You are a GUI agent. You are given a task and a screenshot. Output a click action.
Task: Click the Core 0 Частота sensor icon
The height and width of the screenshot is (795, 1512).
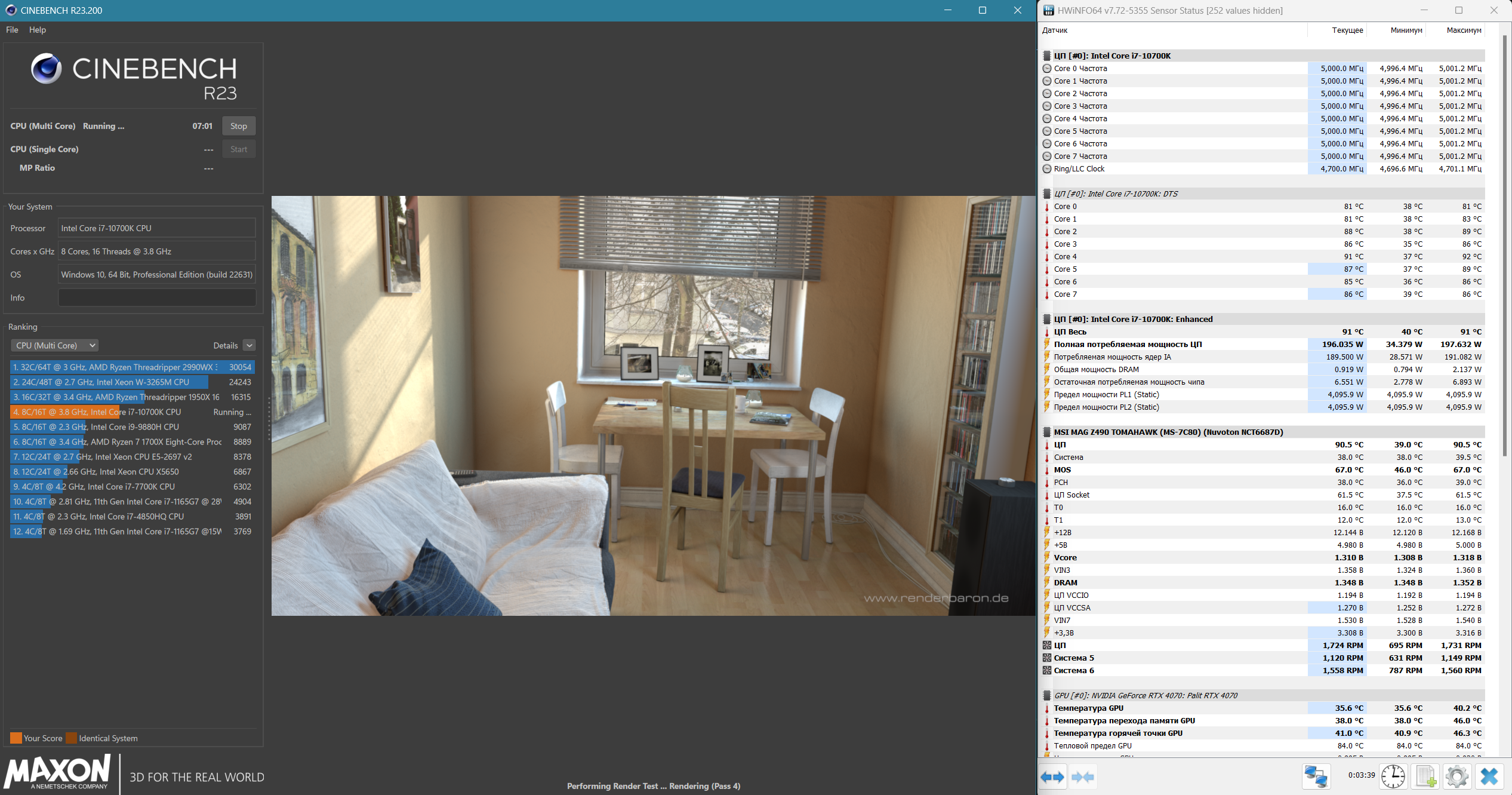coord(1047,69)
